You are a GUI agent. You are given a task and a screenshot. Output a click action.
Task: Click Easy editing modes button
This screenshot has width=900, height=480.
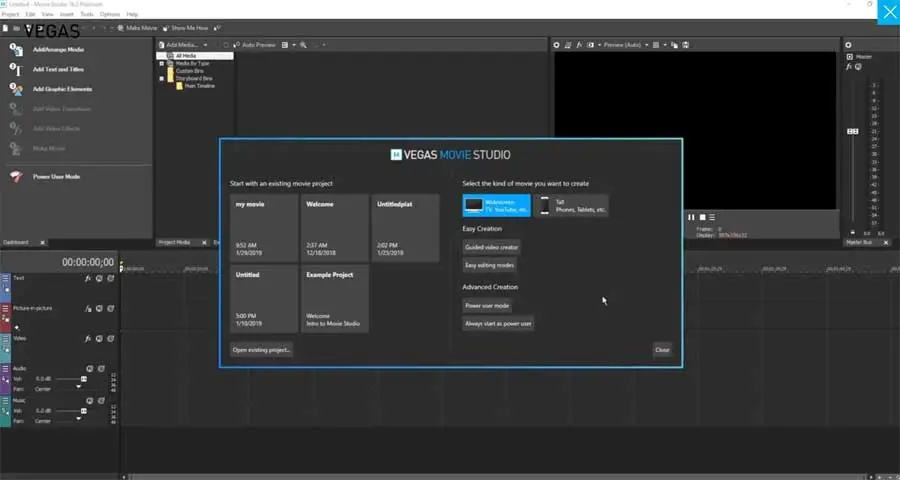(490, 266)
